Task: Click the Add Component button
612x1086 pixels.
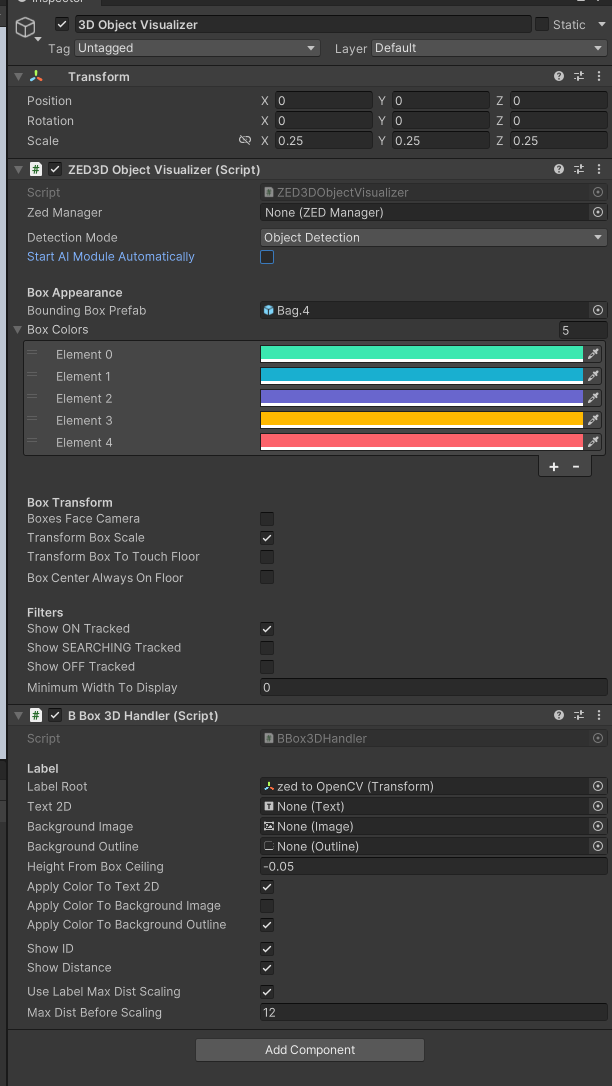Action: click(x=309, y=1049)
